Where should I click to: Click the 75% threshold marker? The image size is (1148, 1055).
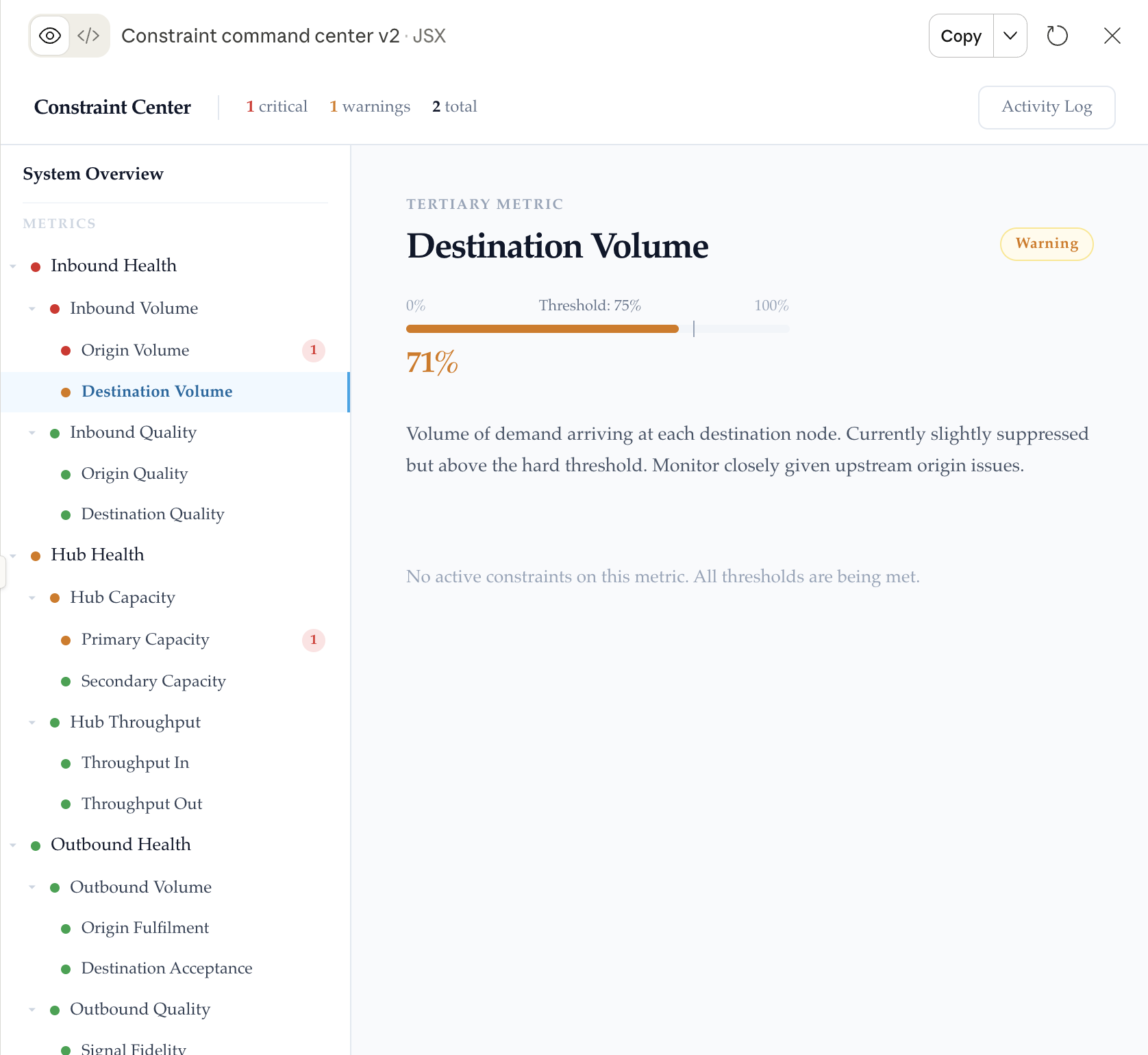point(694,329)
